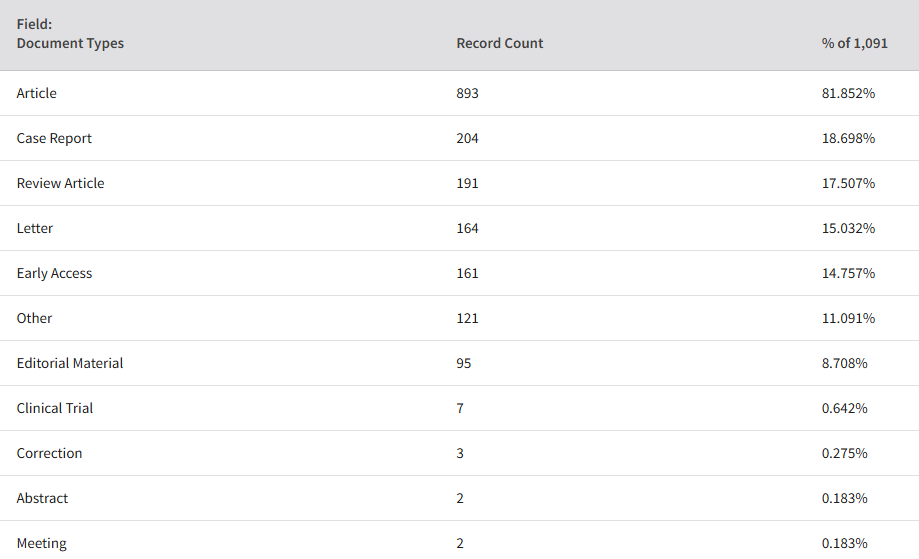The width and height of the screenshot is (919, 559).
Task: Click the Early Access document type
Action: point(54,274)
